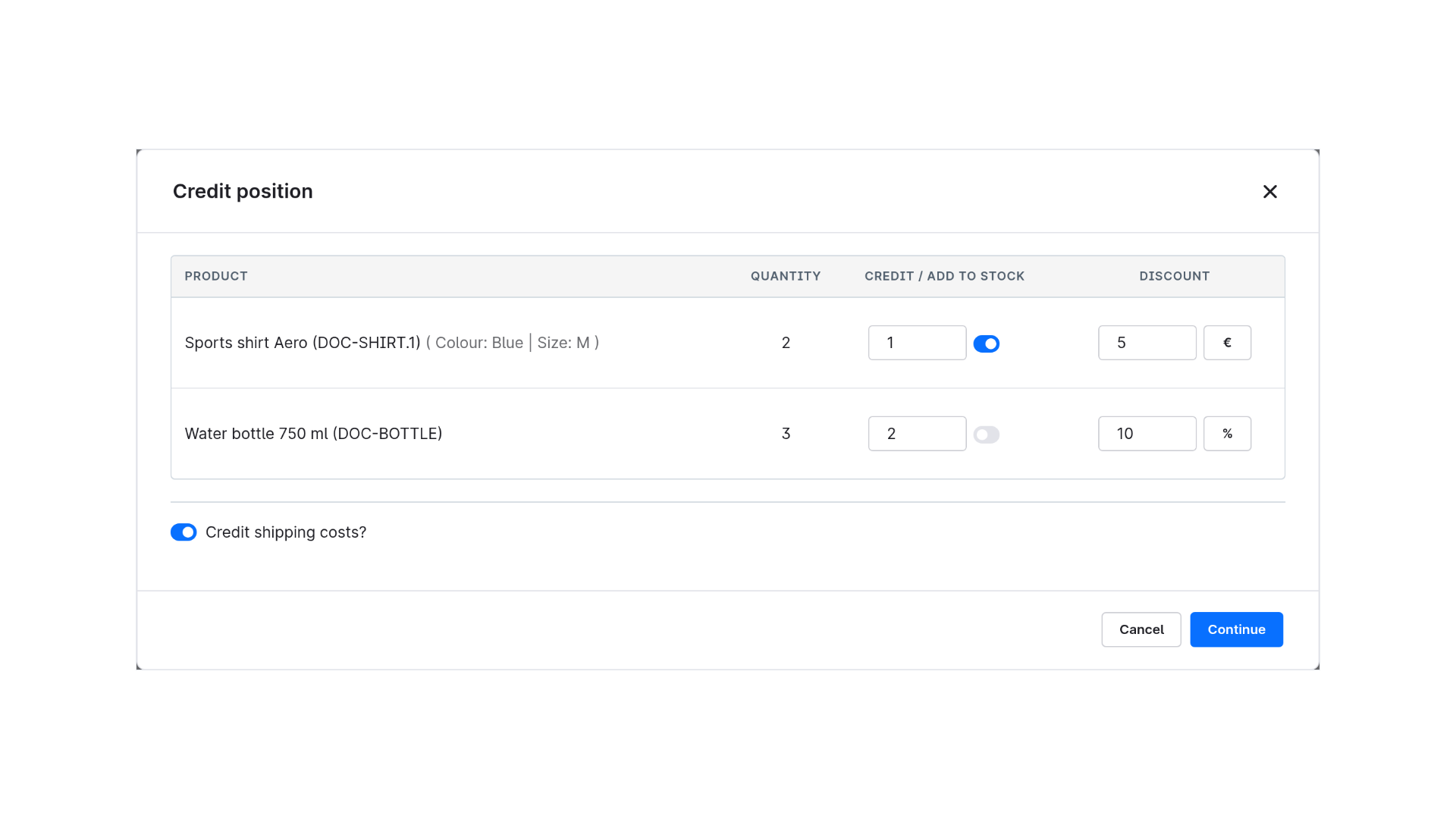Screen dimensions: 1456x819
Task: Cancel the credit position dialog
Action: [x=1141, y=629]
